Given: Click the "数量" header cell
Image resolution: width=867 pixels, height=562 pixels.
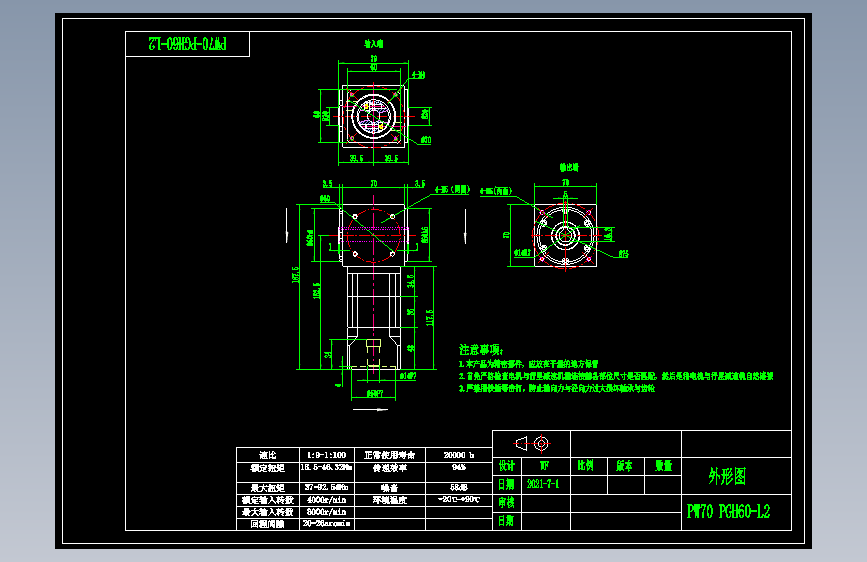Looking at the screenshot, I should pyautogui.click(x=664, y=466).
